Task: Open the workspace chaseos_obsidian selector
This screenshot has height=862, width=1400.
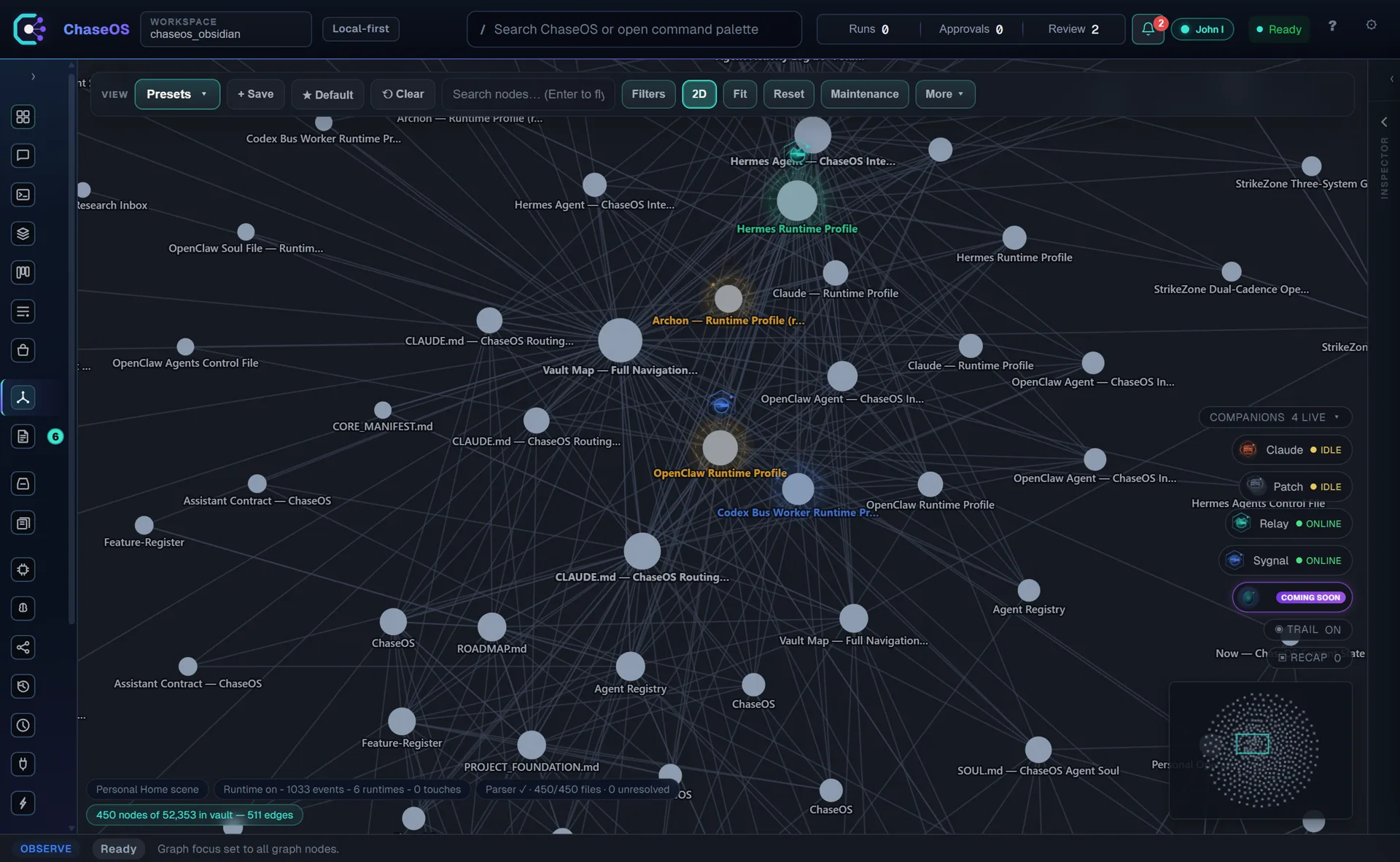Action: pyautogui.click(x=226, y=29)
